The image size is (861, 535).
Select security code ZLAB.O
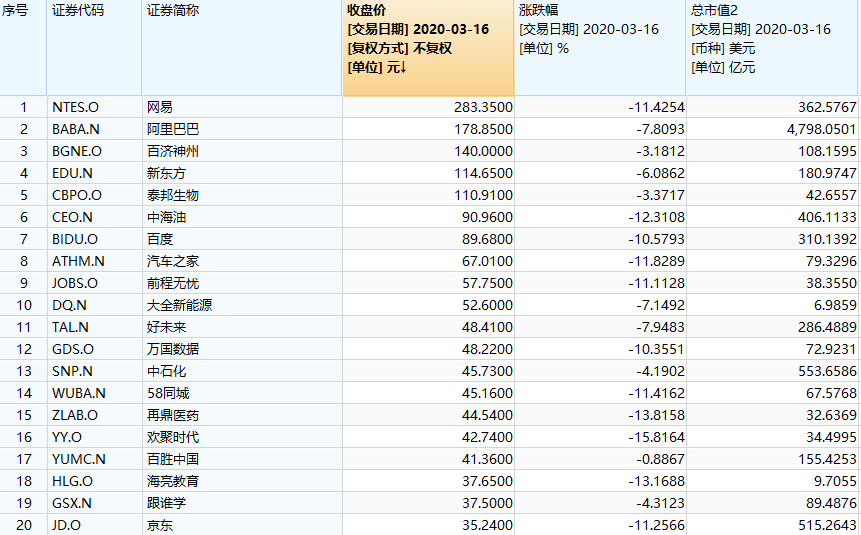point(75,415)
